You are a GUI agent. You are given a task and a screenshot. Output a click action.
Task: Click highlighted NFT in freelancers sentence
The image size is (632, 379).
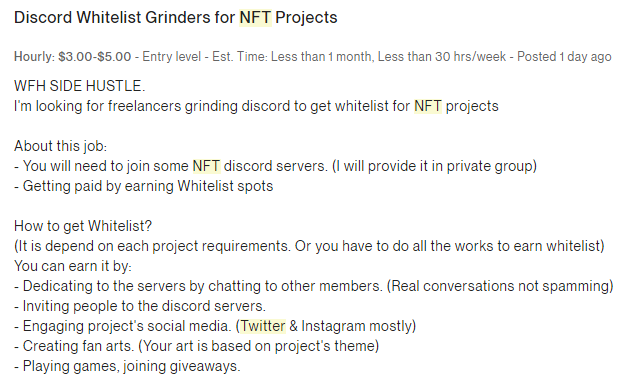point(428,106)
